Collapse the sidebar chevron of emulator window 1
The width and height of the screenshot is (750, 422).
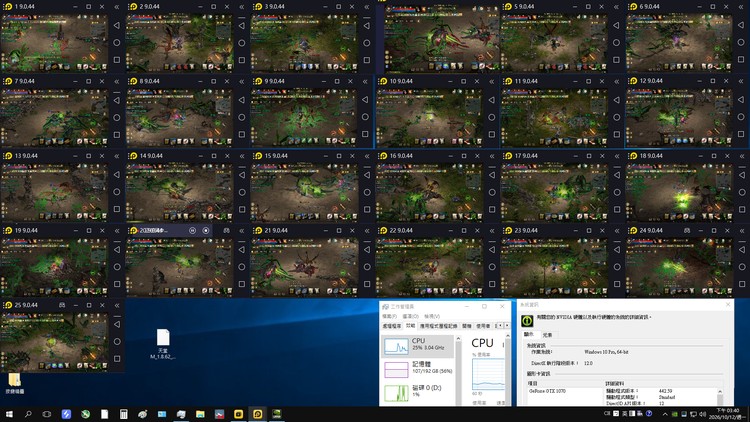point(117,7)
